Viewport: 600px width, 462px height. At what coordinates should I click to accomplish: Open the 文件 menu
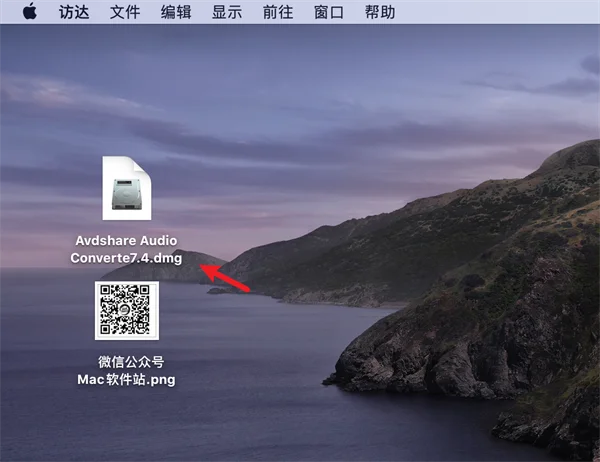(125, 12)
